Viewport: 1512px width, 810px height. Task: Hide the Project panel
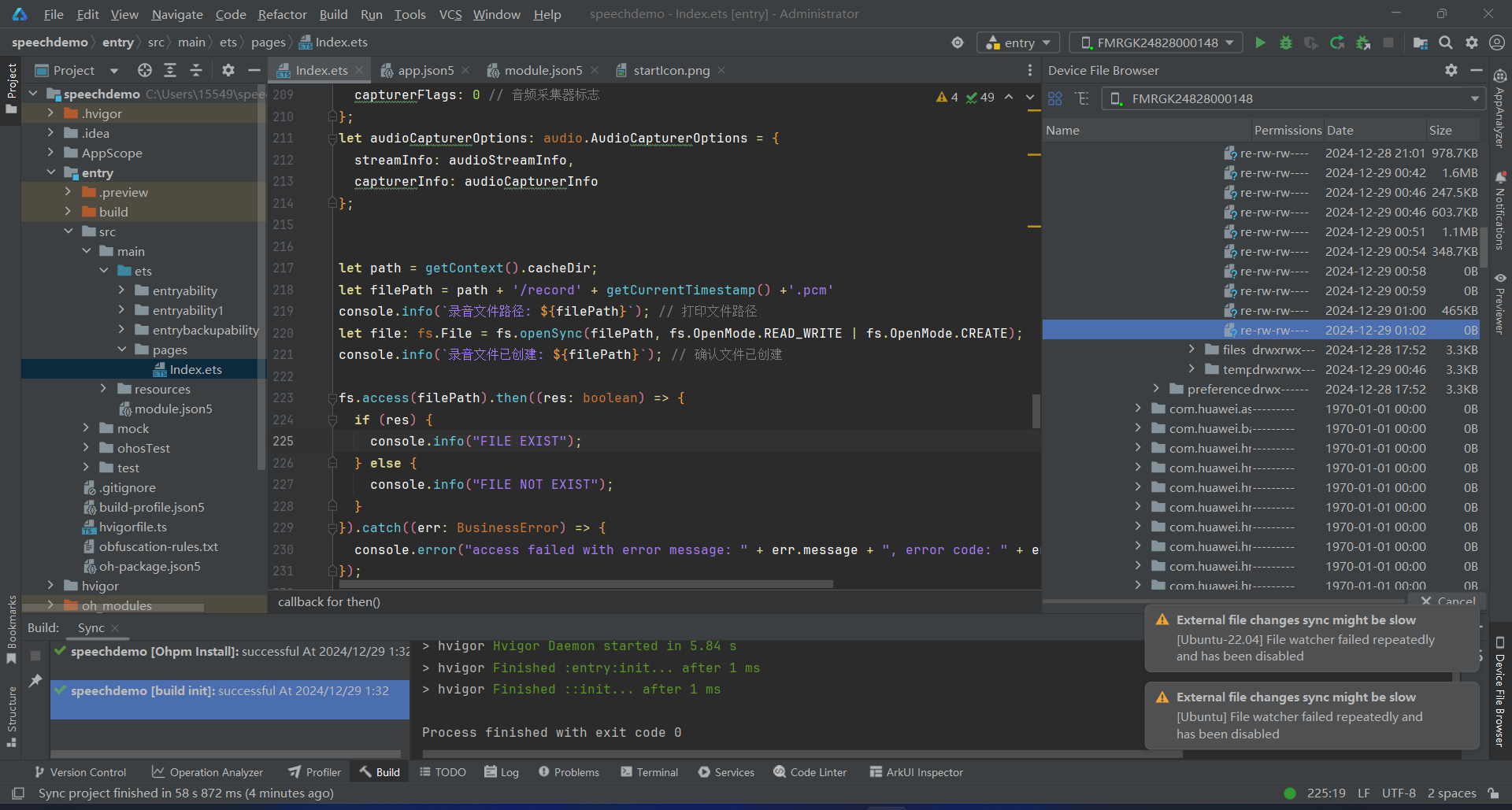(254, 70)
